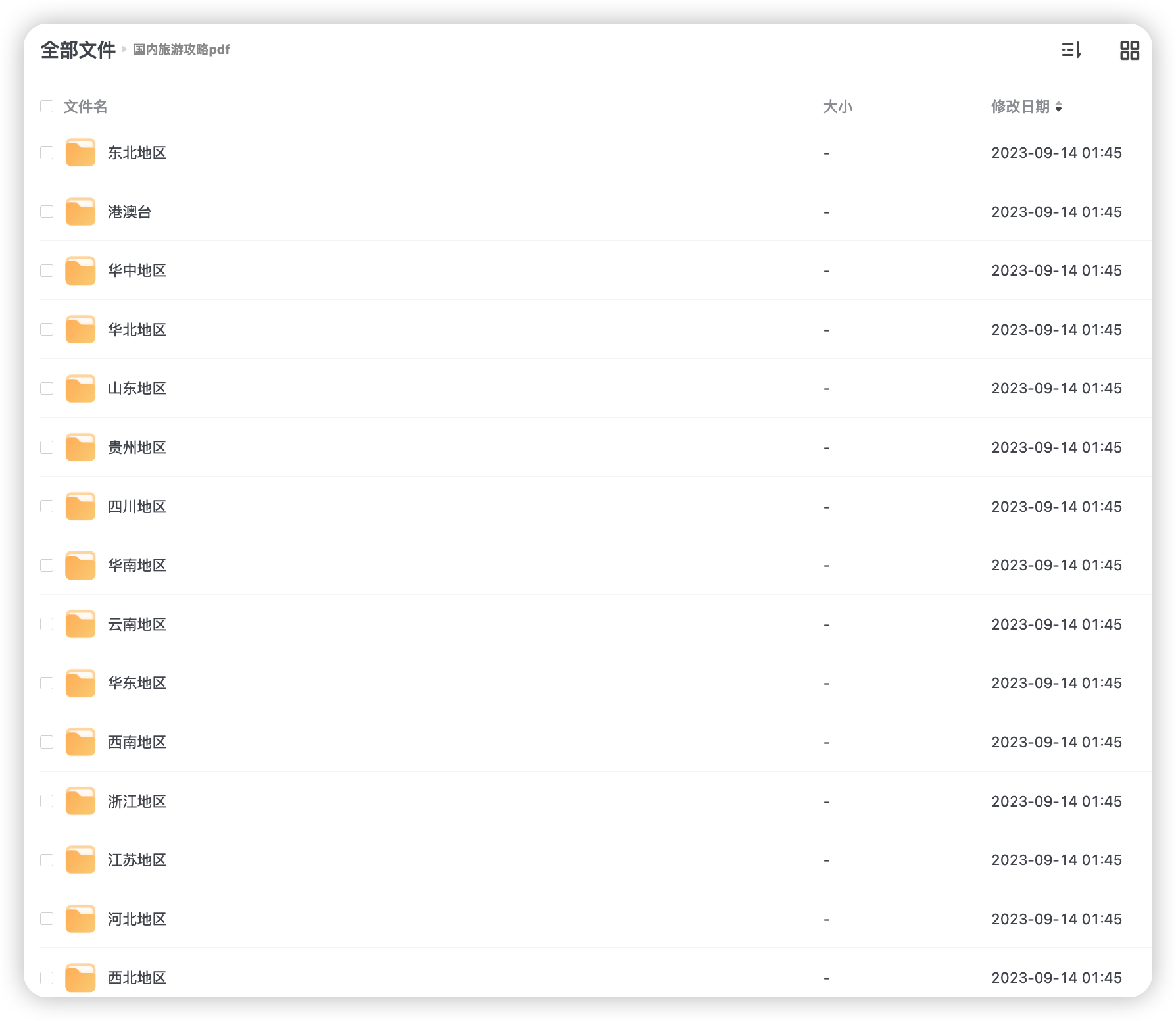Open the 四川地区 folder name

tap(137, 507)
